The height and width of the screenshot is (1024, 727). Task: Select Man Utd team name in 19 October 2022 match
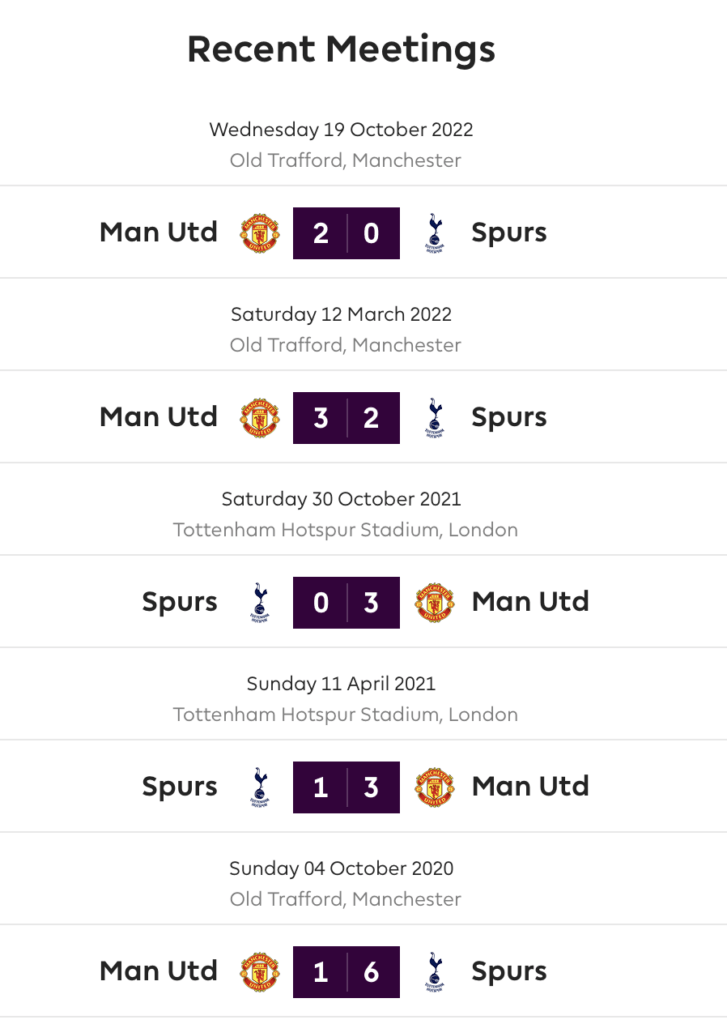pyautogui.click(x=159, y=232)
